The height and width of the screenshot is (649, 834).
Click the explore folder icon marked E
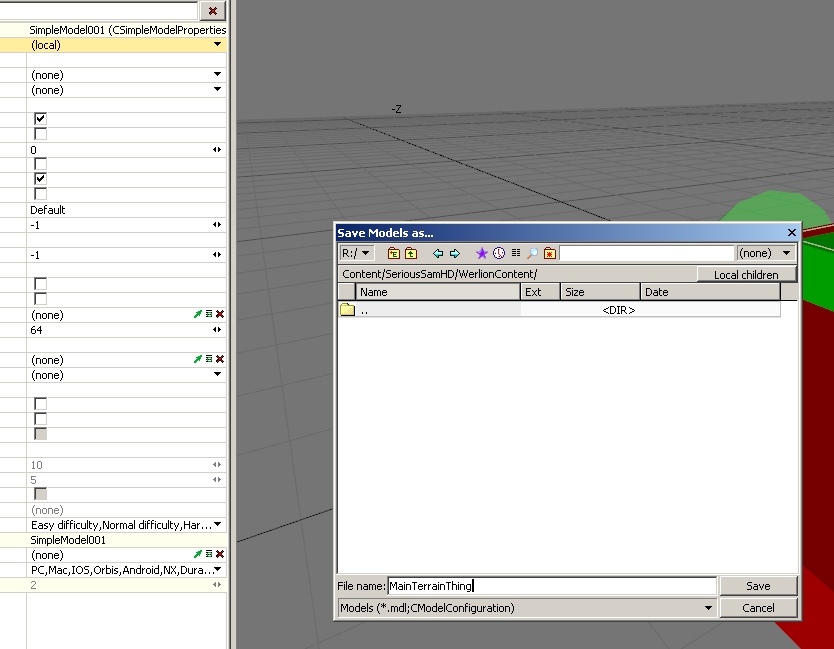(394, 253)
